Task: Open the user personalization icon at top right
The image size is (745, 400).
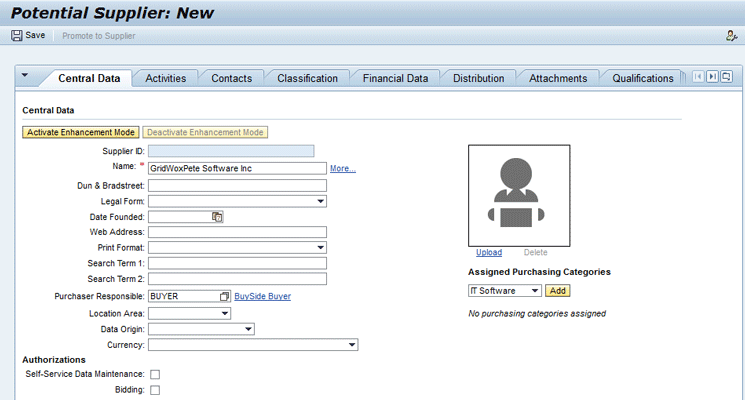Action: (731, 36)
